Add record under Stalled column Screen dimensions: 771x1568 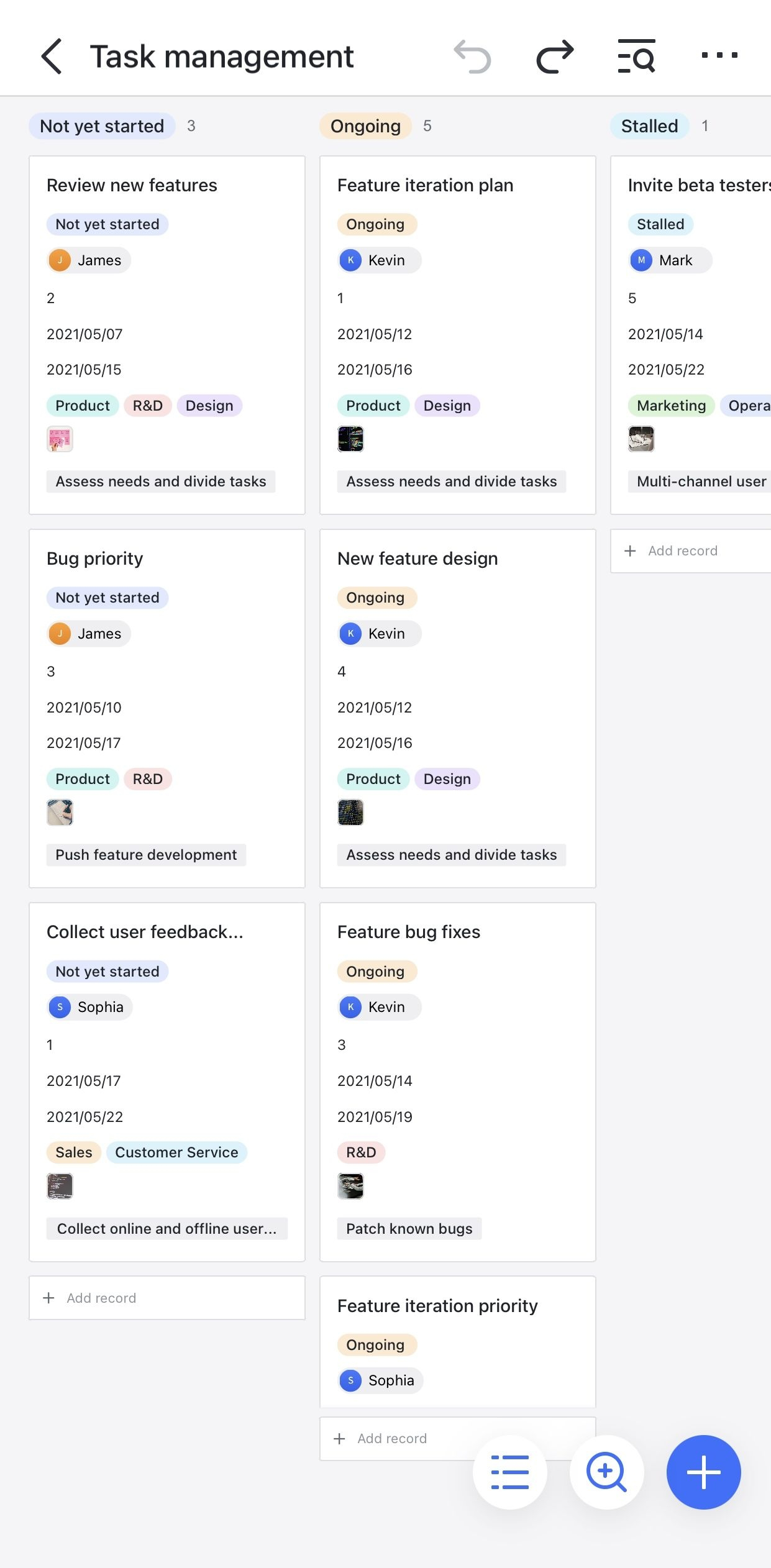coord(682,551)
